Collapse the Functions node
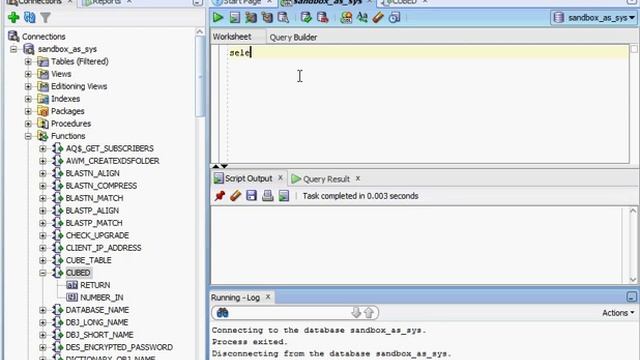This screenshot has width=640, height=360. pos(28,136)
